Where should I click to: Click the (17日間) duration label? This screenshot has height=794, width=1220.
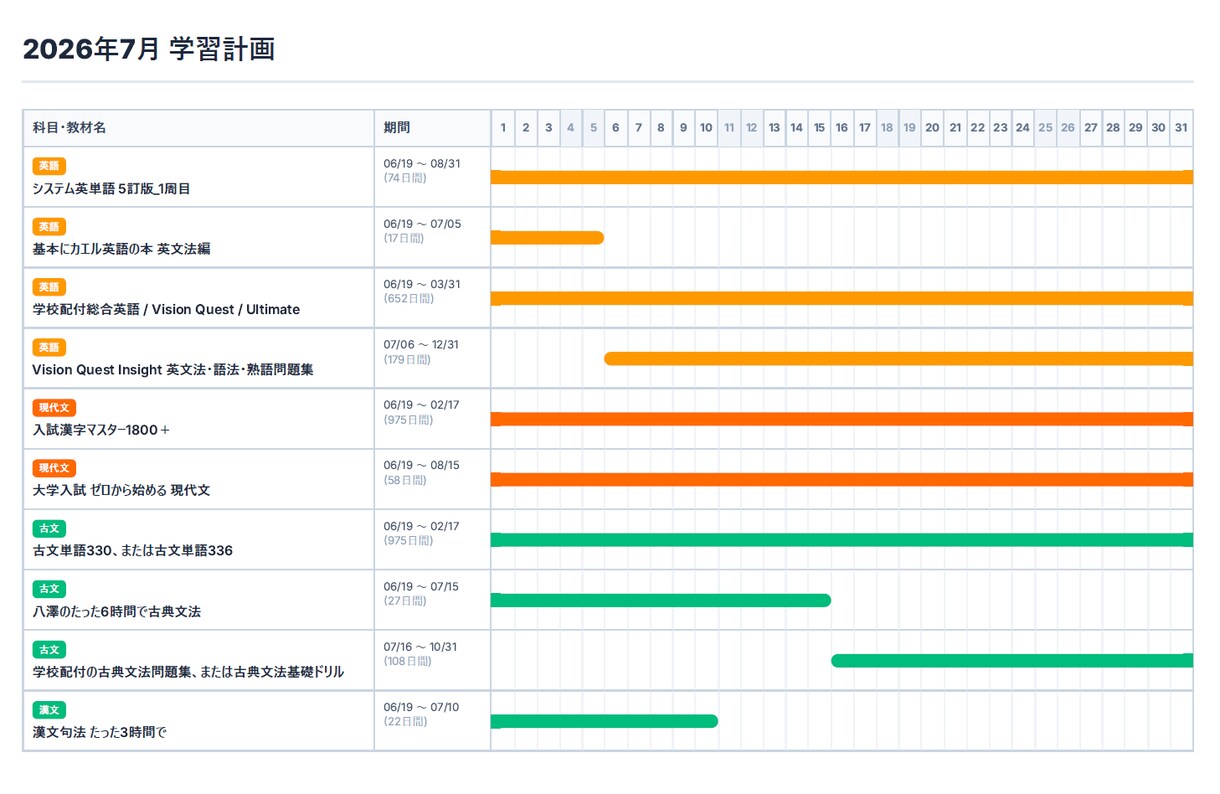(x=404, y=239)
